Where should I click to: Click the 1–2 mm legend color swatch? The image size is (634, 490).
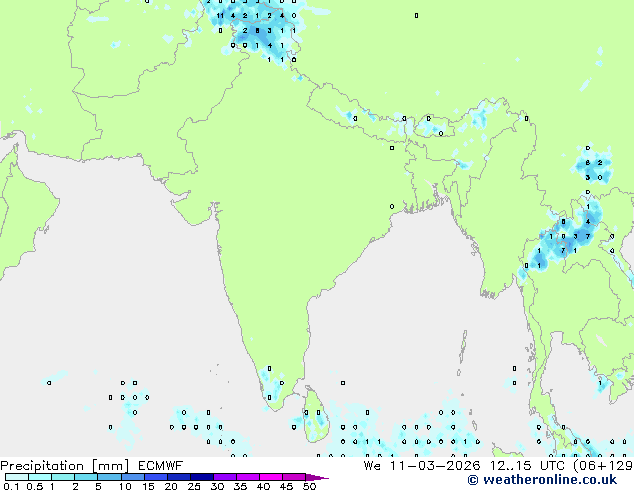tap(63, 477)
